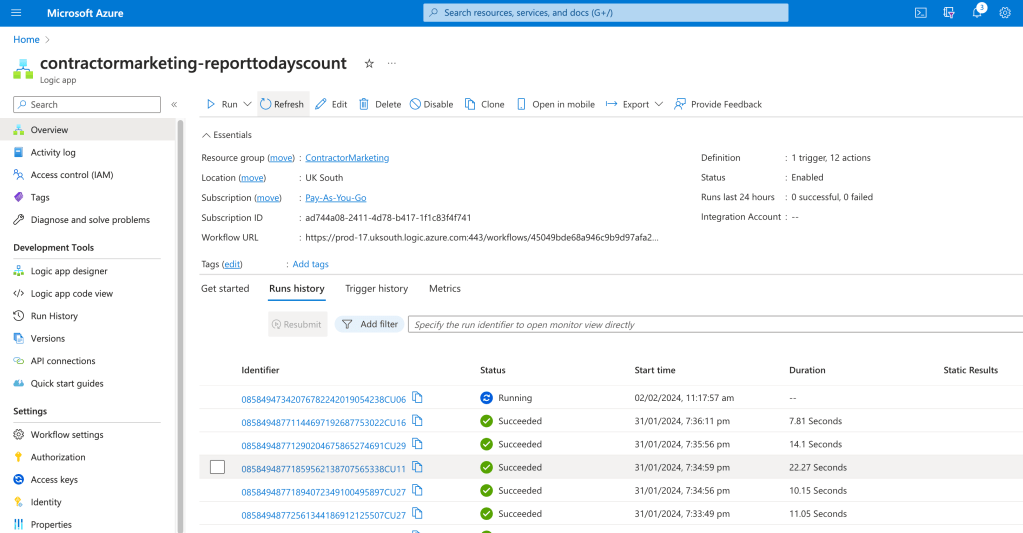Focus the top Azure search bar
The height and width of the screenshot is (533, 1023).
pyautogui.click(x=605, y=12)
